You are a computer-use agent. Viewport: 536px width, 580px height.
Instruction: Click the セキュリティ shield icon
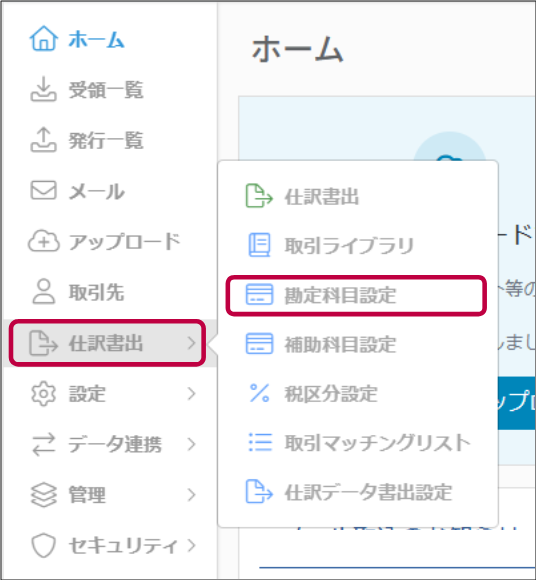44,545
